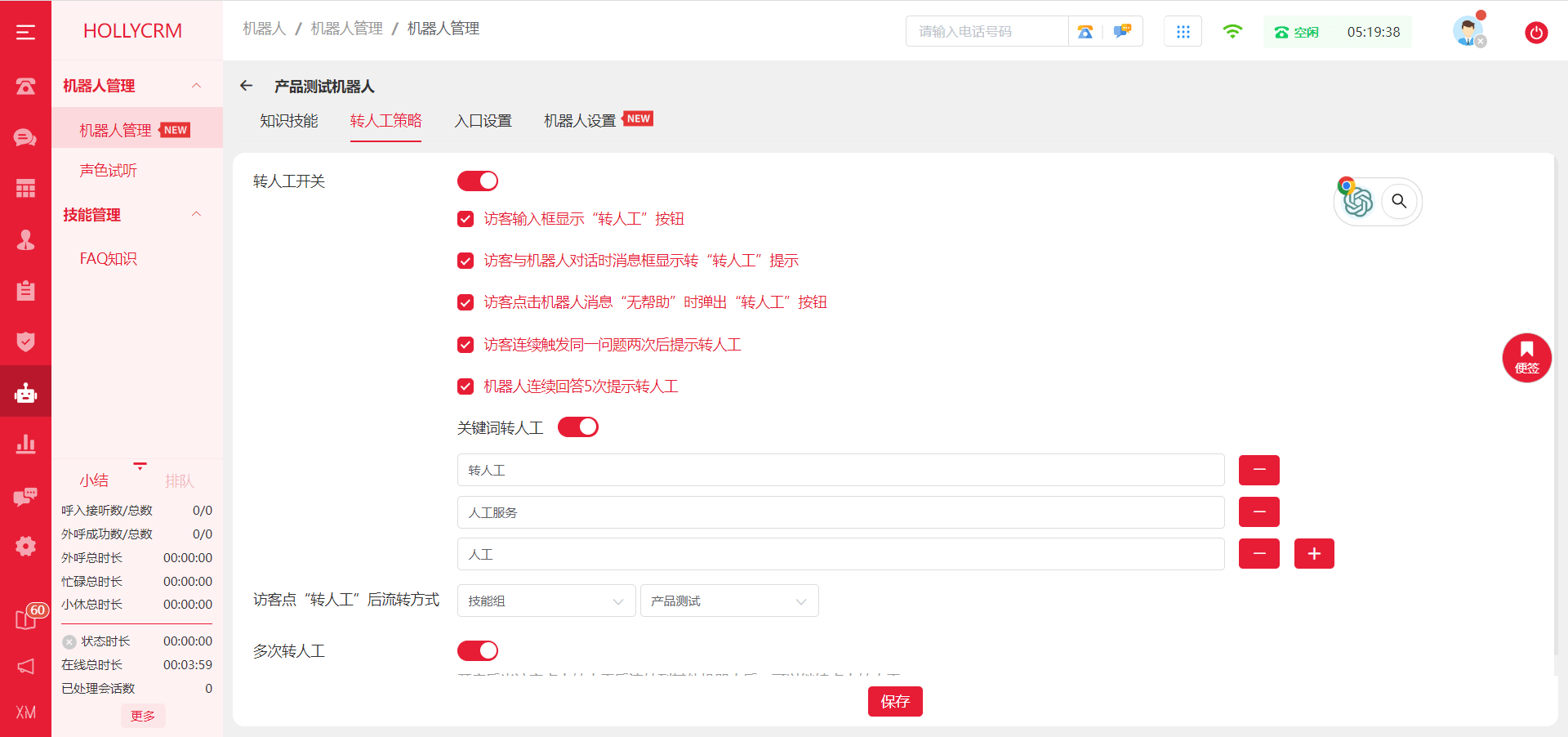Open the dial pad grid icon
This screenshot has height=737, width=1568.
click(1183, 32)
